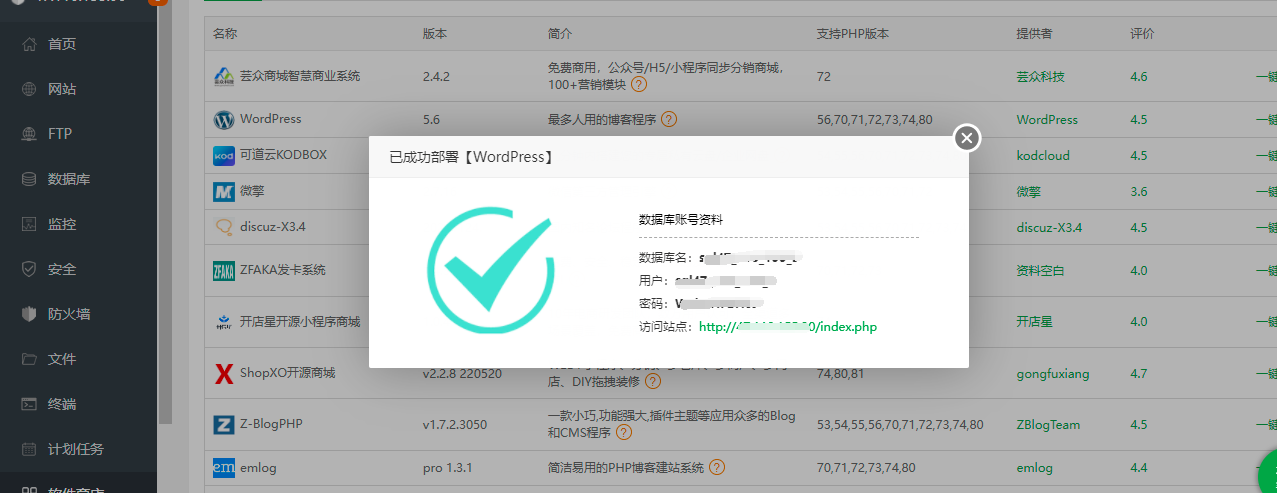
Task: Click the KODBOX logo icon
Action: (224, 155)
